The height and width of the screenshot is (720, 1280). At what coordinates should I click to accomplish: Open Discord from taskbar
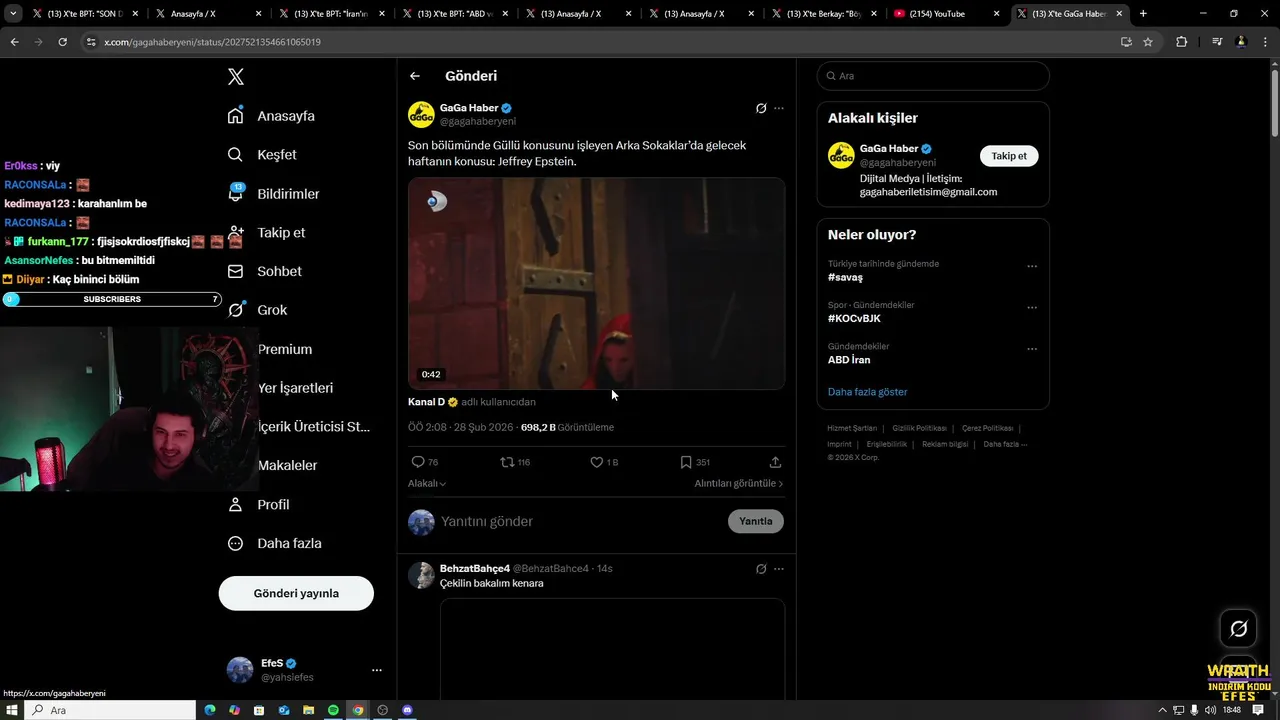(x=407, y=710)
